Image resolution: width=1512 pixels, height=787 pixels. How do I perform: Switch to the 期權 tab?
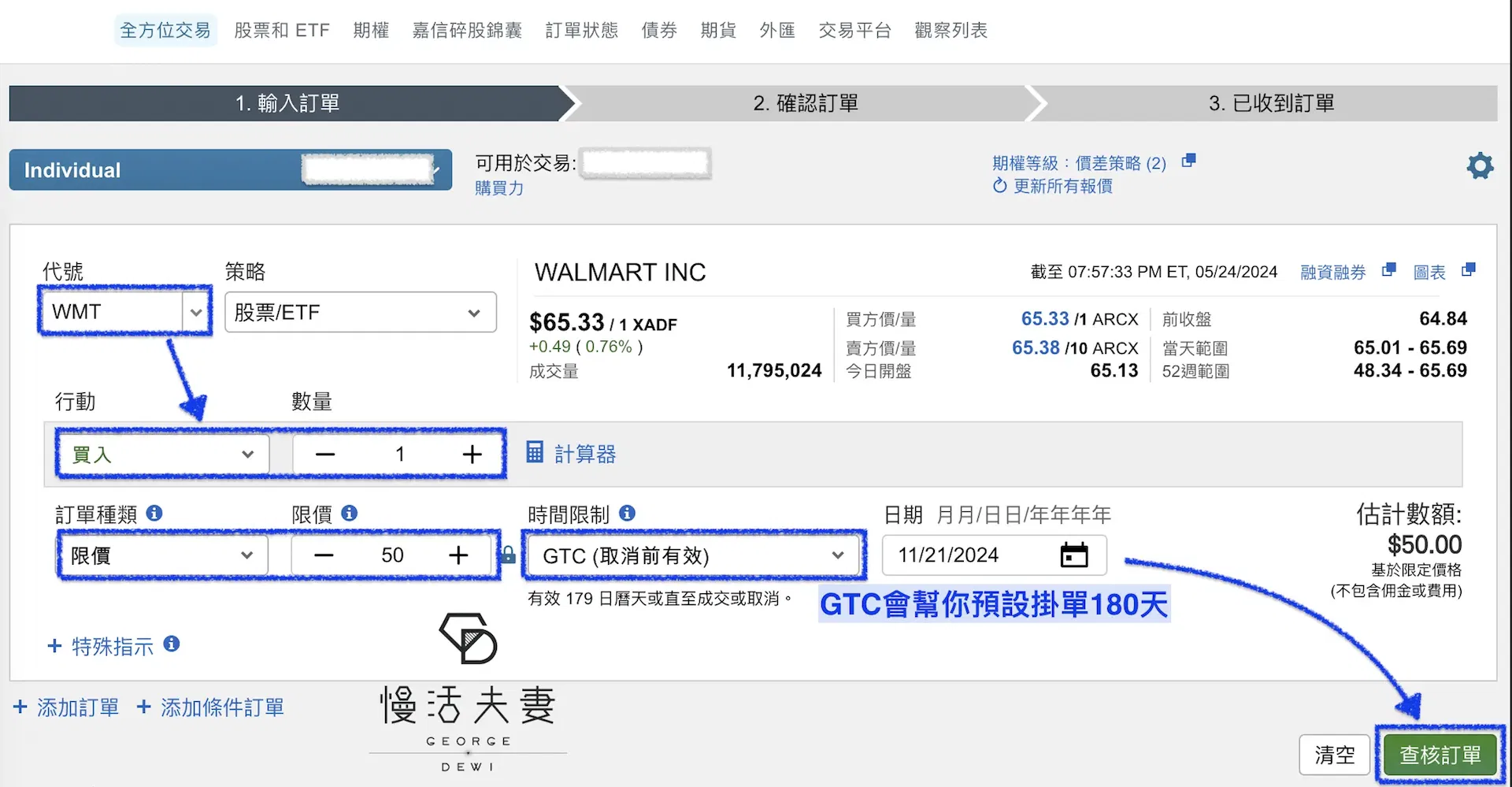pyautogui.click(x=371, y=31)
